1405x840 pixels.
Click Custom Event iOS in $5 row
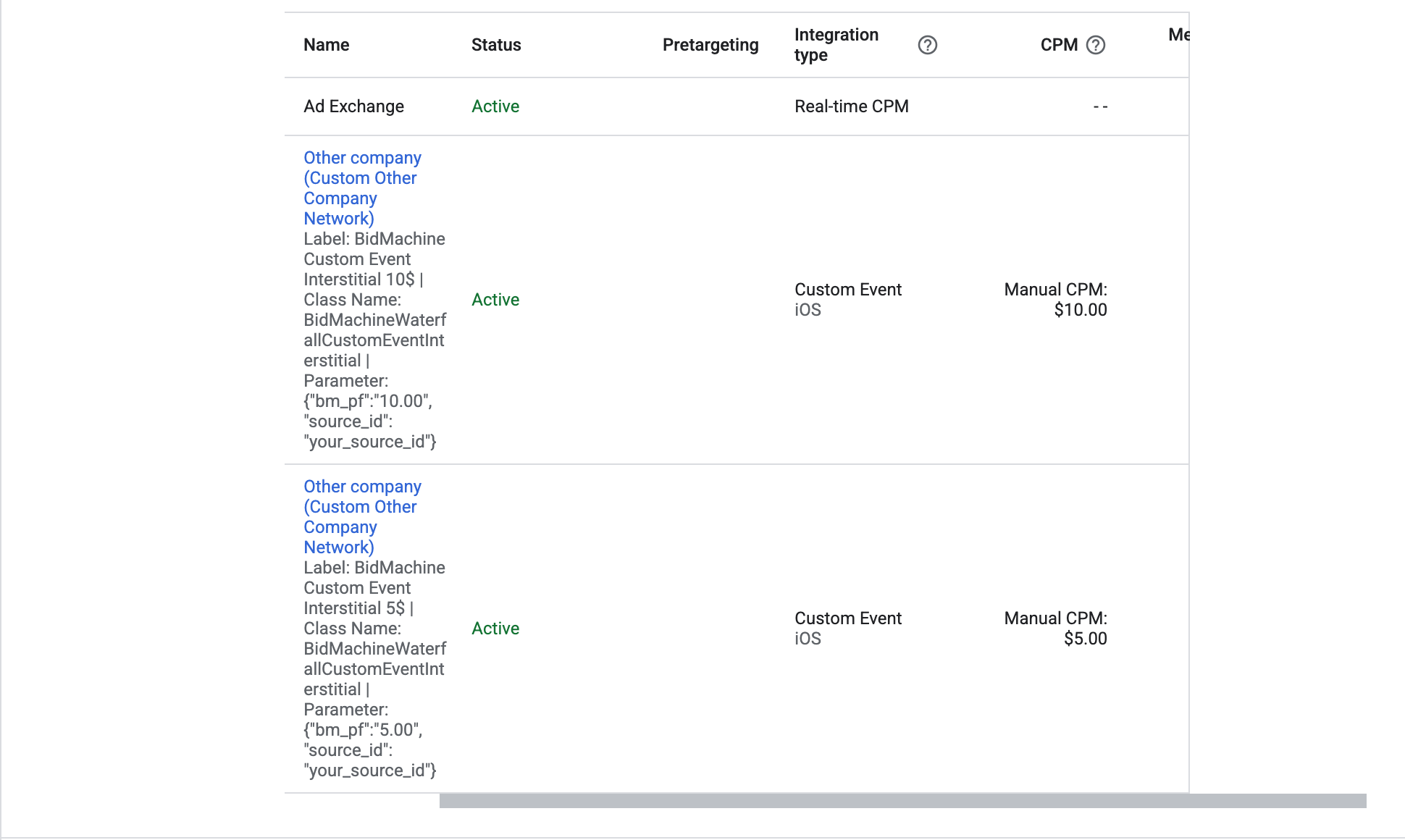847,629
